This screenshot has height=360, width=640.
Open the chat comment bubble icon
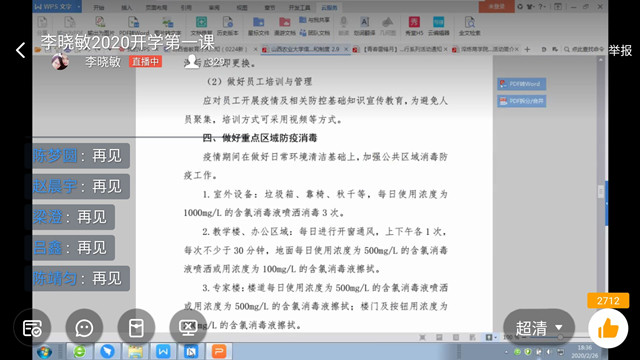point(84,328)
